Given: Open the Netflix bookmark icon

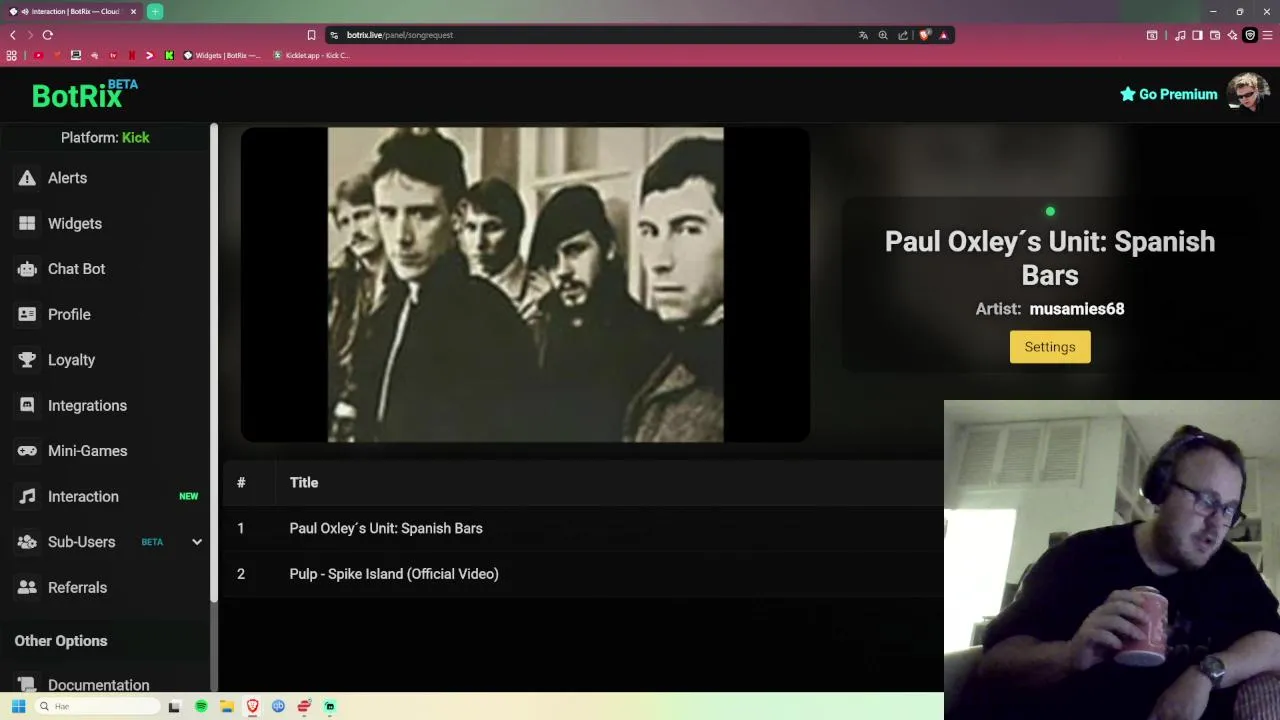Looking at the screenshot, I should (x=132, y=55).
